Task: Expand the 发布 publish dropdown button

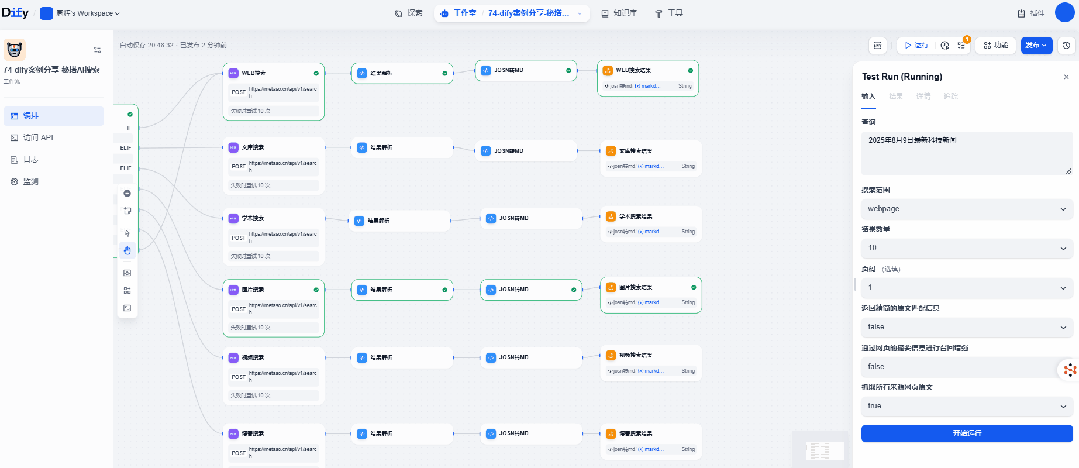Action: (1037, 45)
